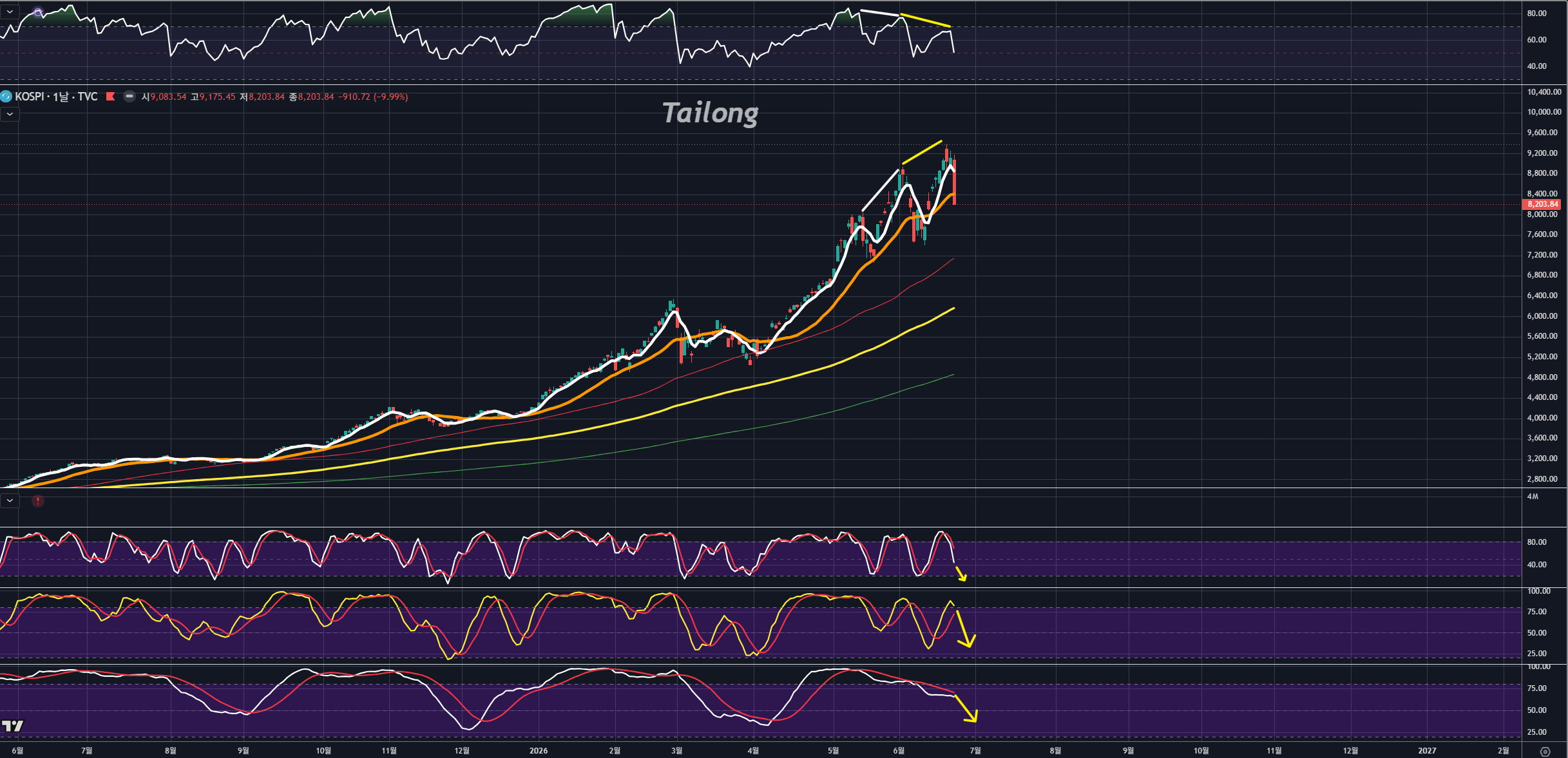Click the red flag icon beside TVC

(110, 97)
